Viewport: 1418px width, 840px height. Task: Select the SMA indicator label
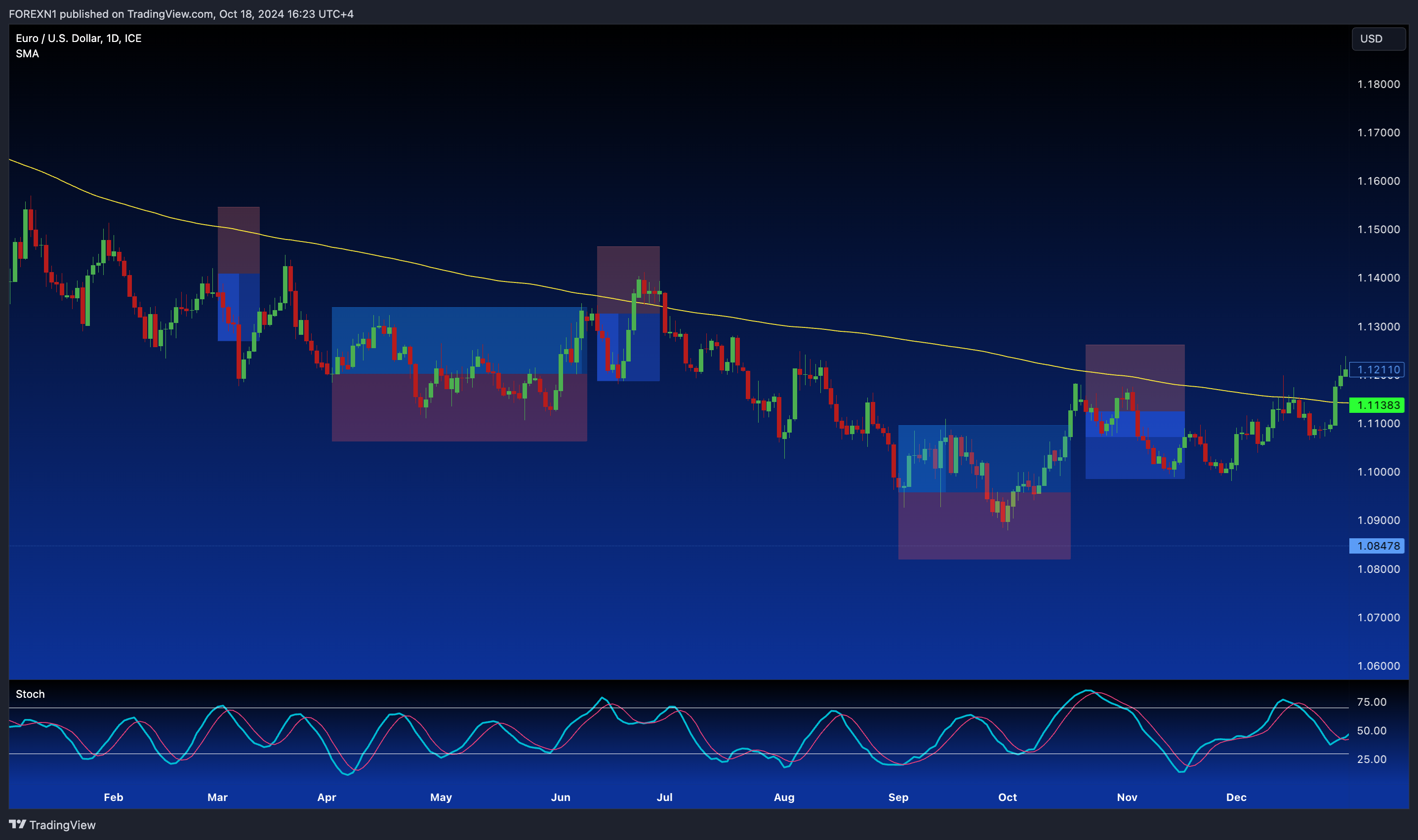[x=27, y=54]
